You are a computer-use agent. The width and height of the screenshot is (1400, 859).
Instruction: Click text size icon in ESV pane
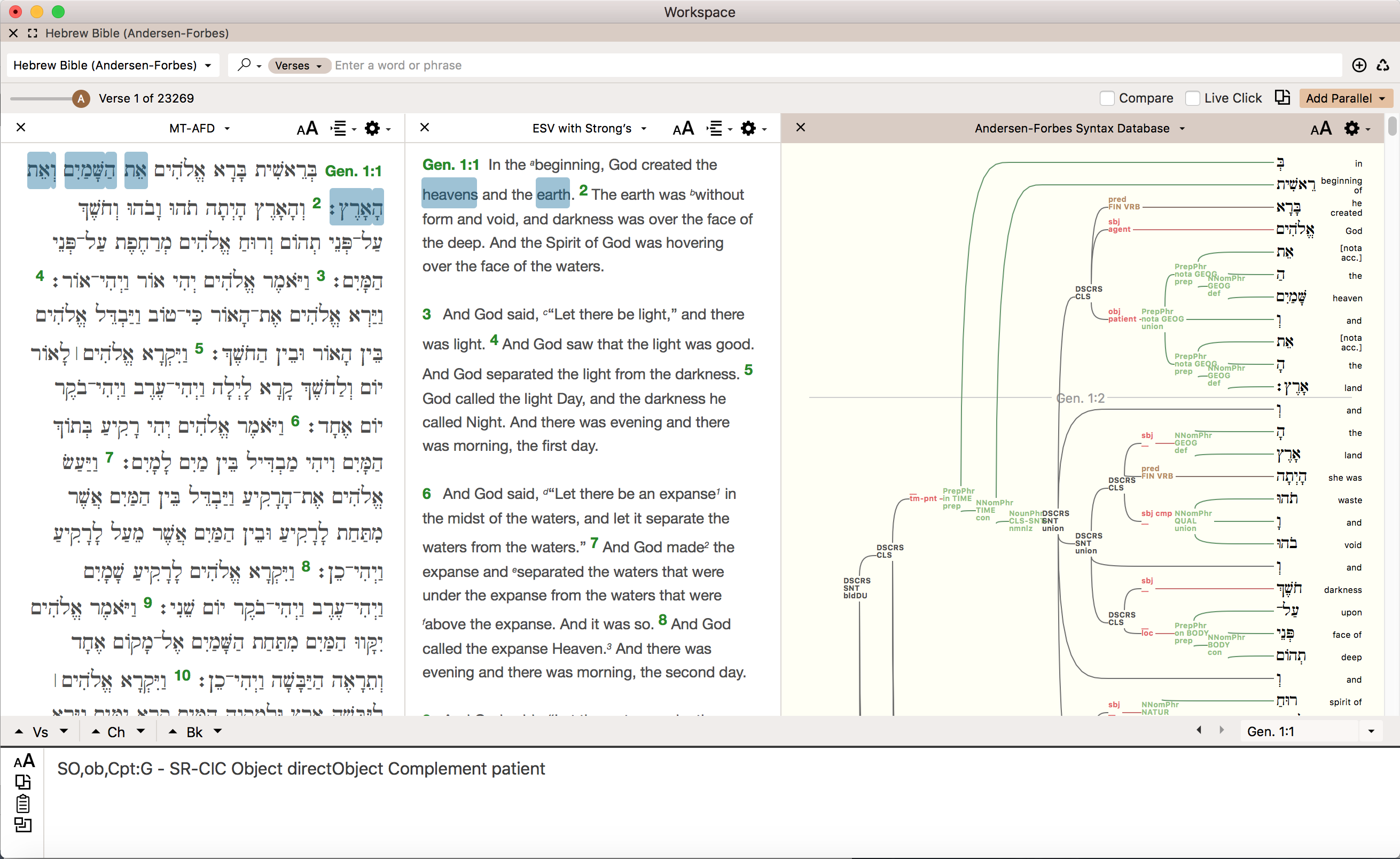[x=683, y=128]
